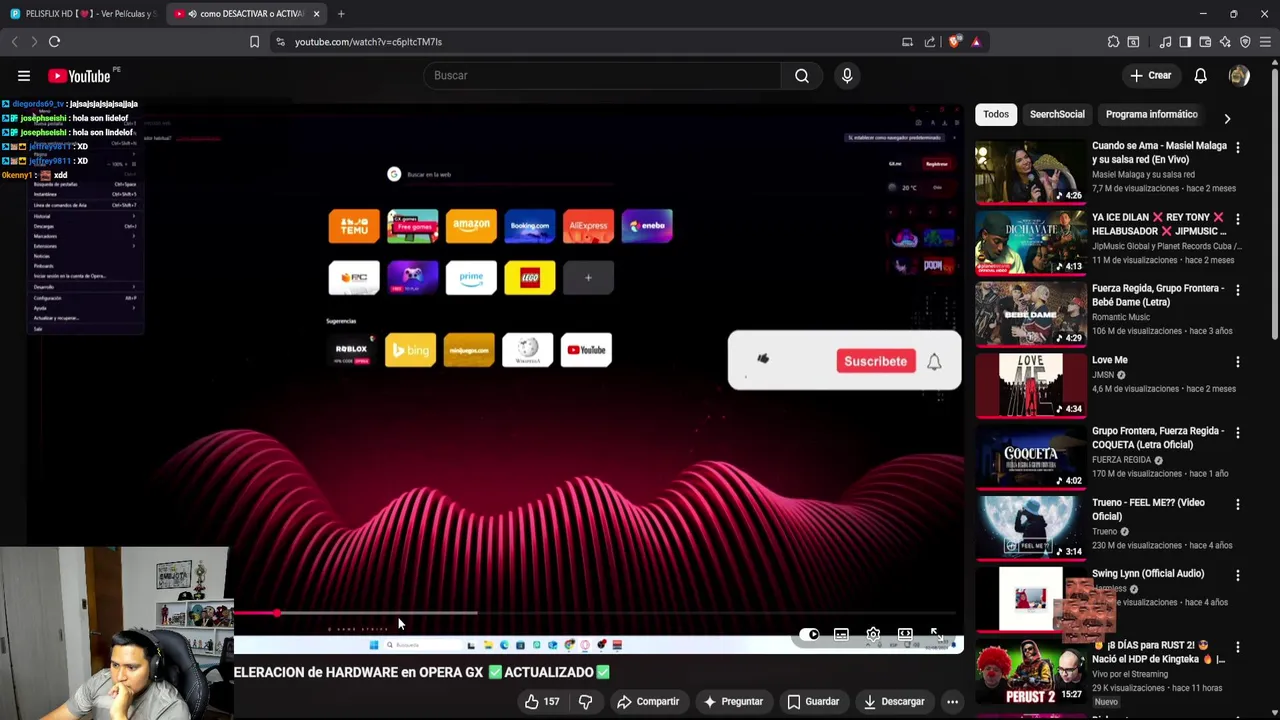Go back to the previous page
The height and width of the screenshot is (720, 1280).
coord(15,42)
